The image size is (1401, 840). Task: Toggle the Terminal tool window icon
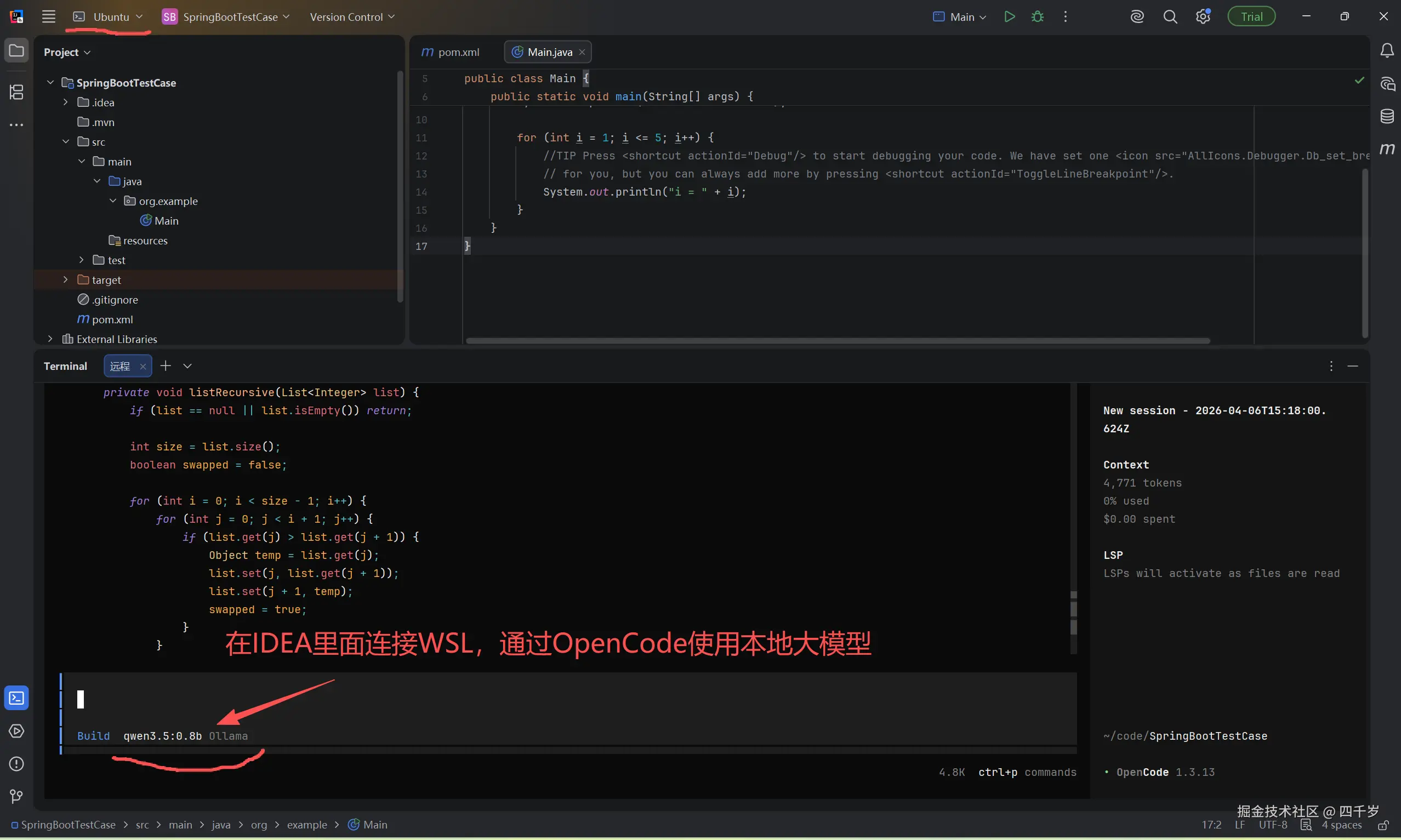[16, 698]
